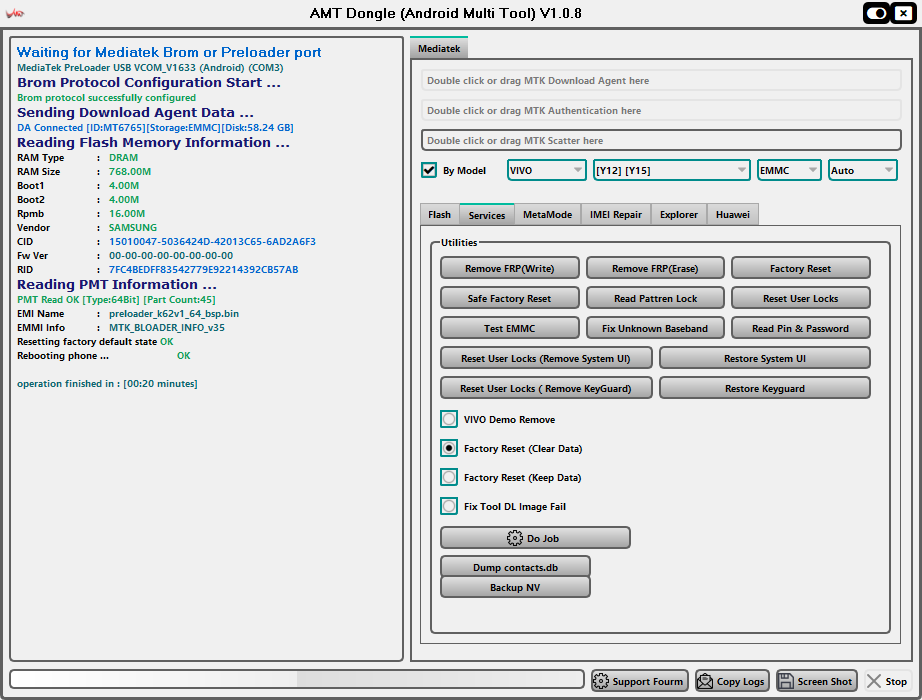
Task: Click the SAMSUNG vendor value
Action: pyautogui.click(x=133, y=228)
